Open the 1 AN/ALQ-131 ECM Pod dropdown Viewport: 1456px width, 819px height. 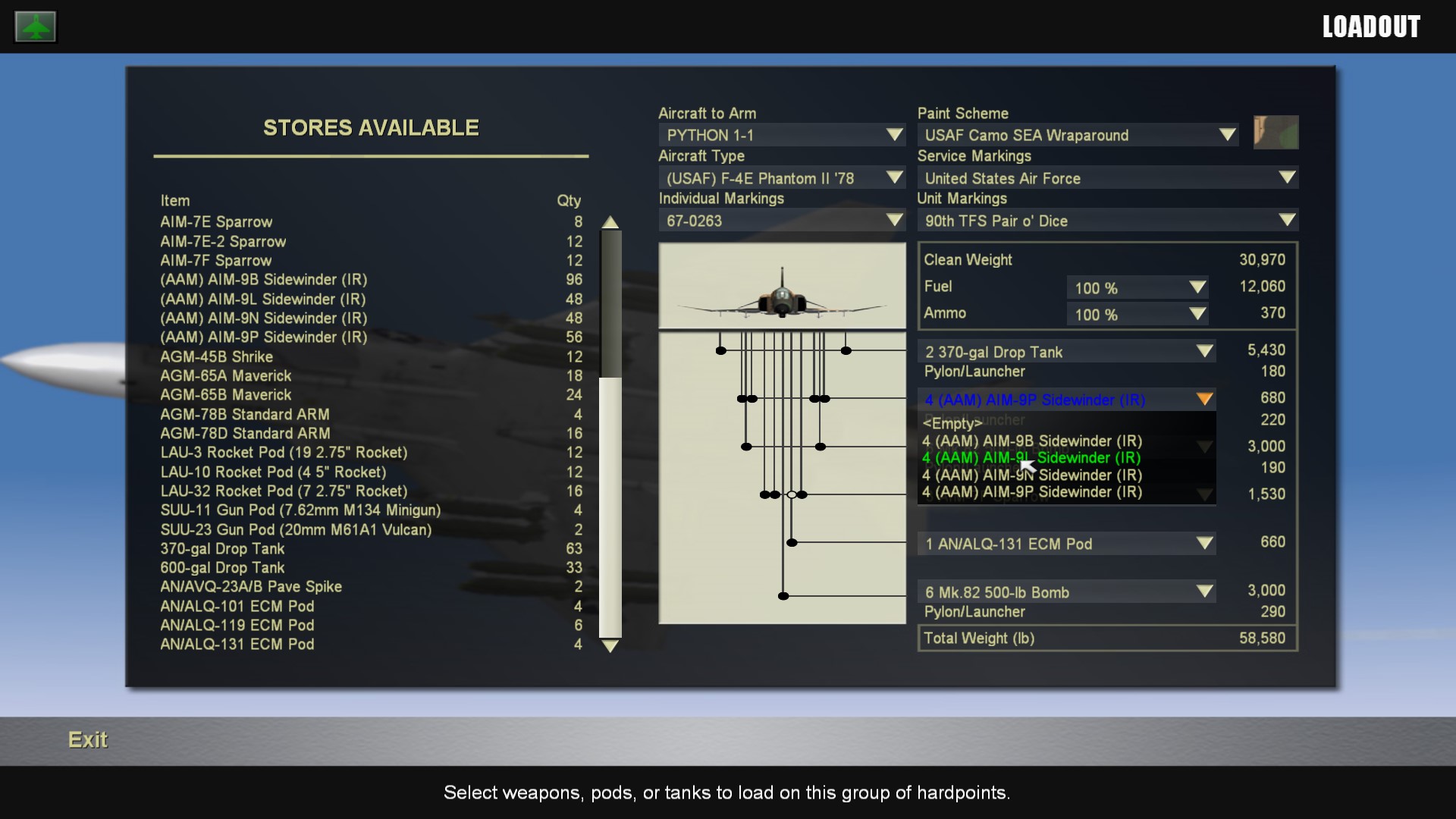pyautogui.click(x=1066, y=544)
